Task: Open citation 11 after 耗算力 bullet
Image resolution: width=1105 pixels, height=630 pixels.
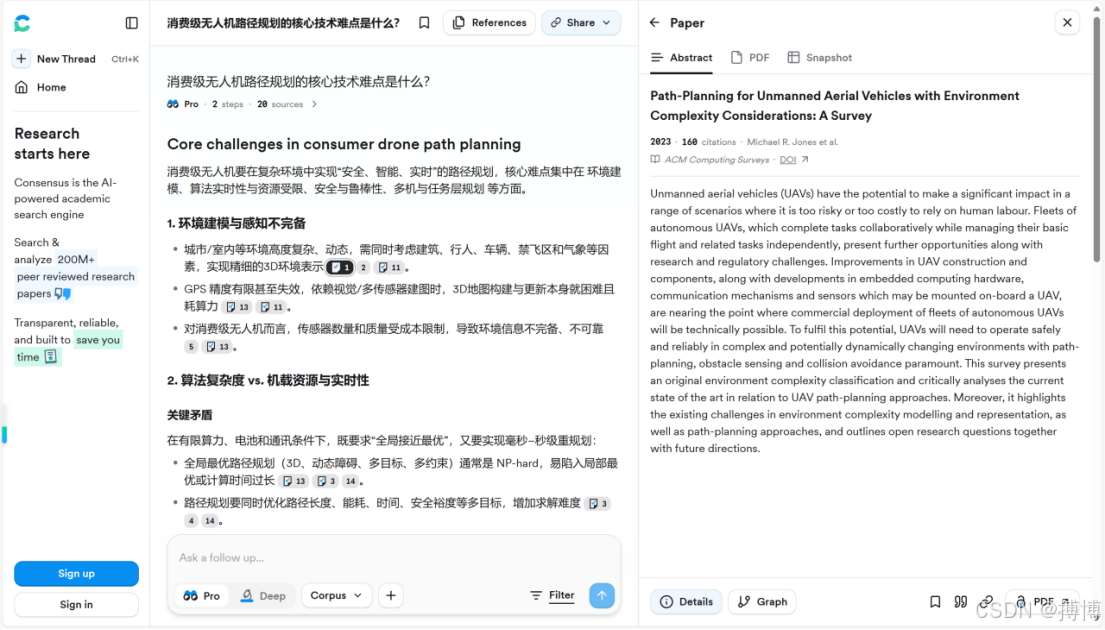Action: coord(271,307)
